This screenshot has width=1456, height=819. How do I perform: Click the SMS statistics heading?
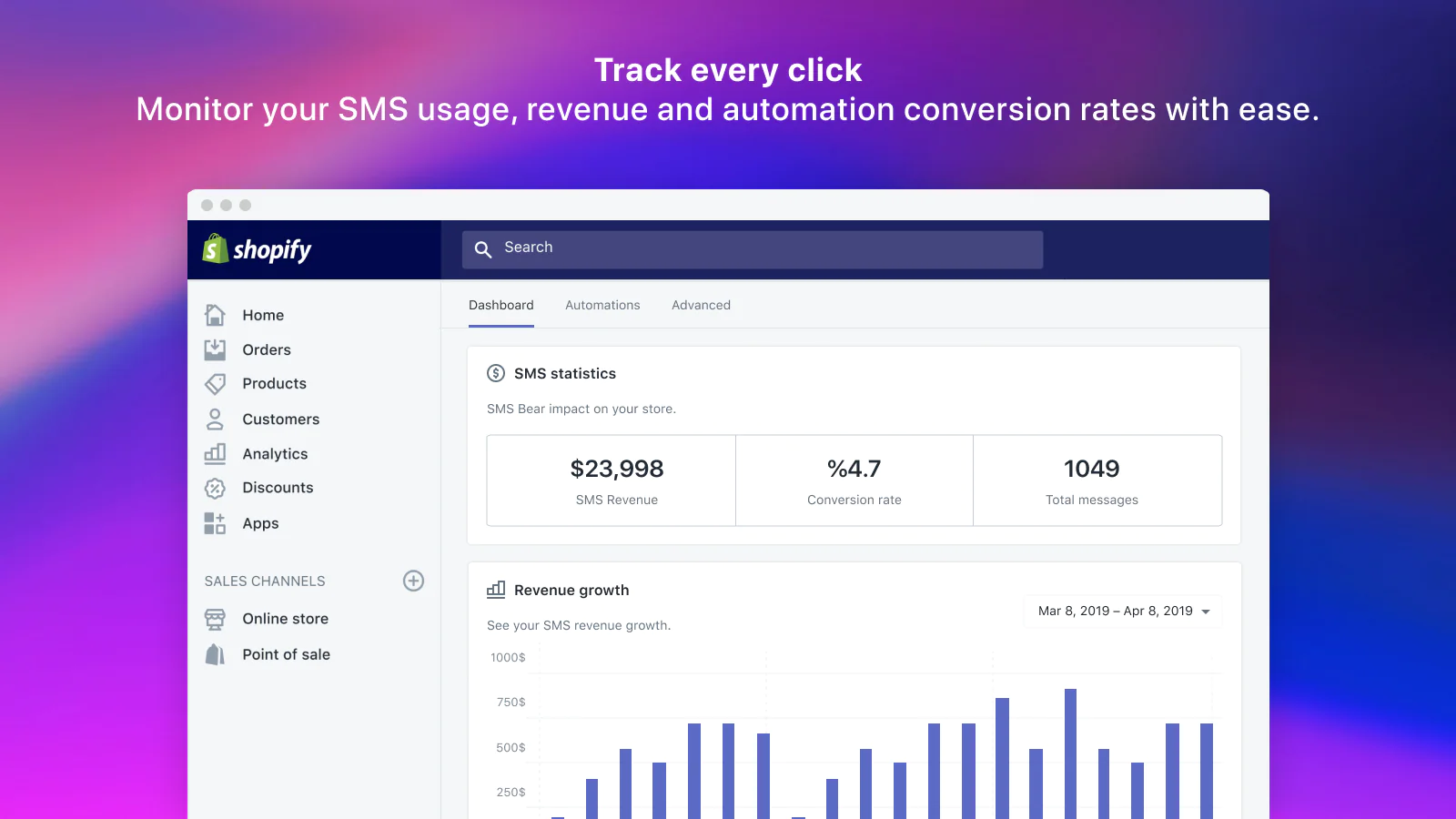coord(565,373)
